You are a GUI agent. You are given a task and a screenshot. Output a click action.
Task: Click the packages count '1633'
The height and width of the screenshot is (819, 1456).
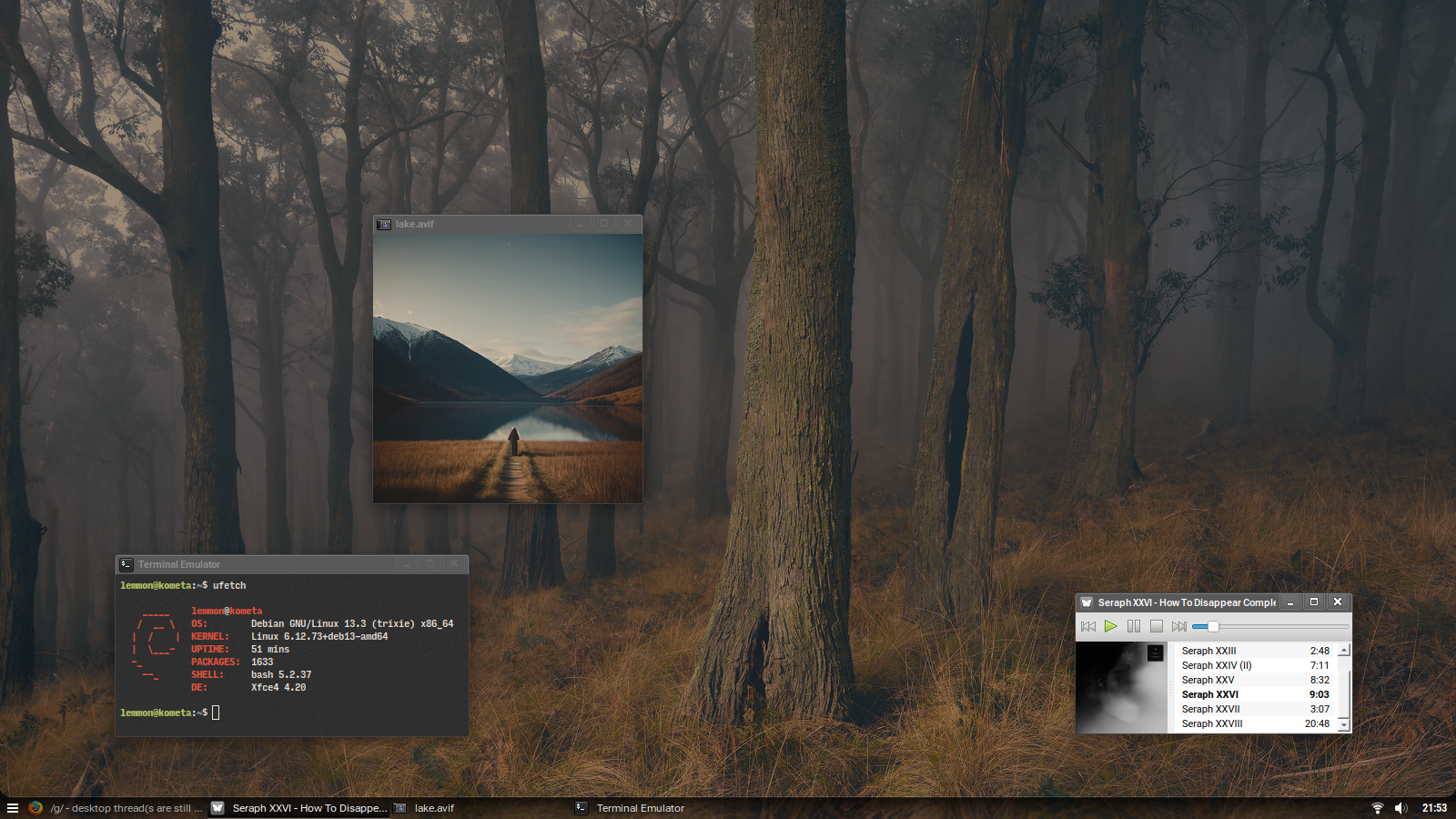point(262,662)
